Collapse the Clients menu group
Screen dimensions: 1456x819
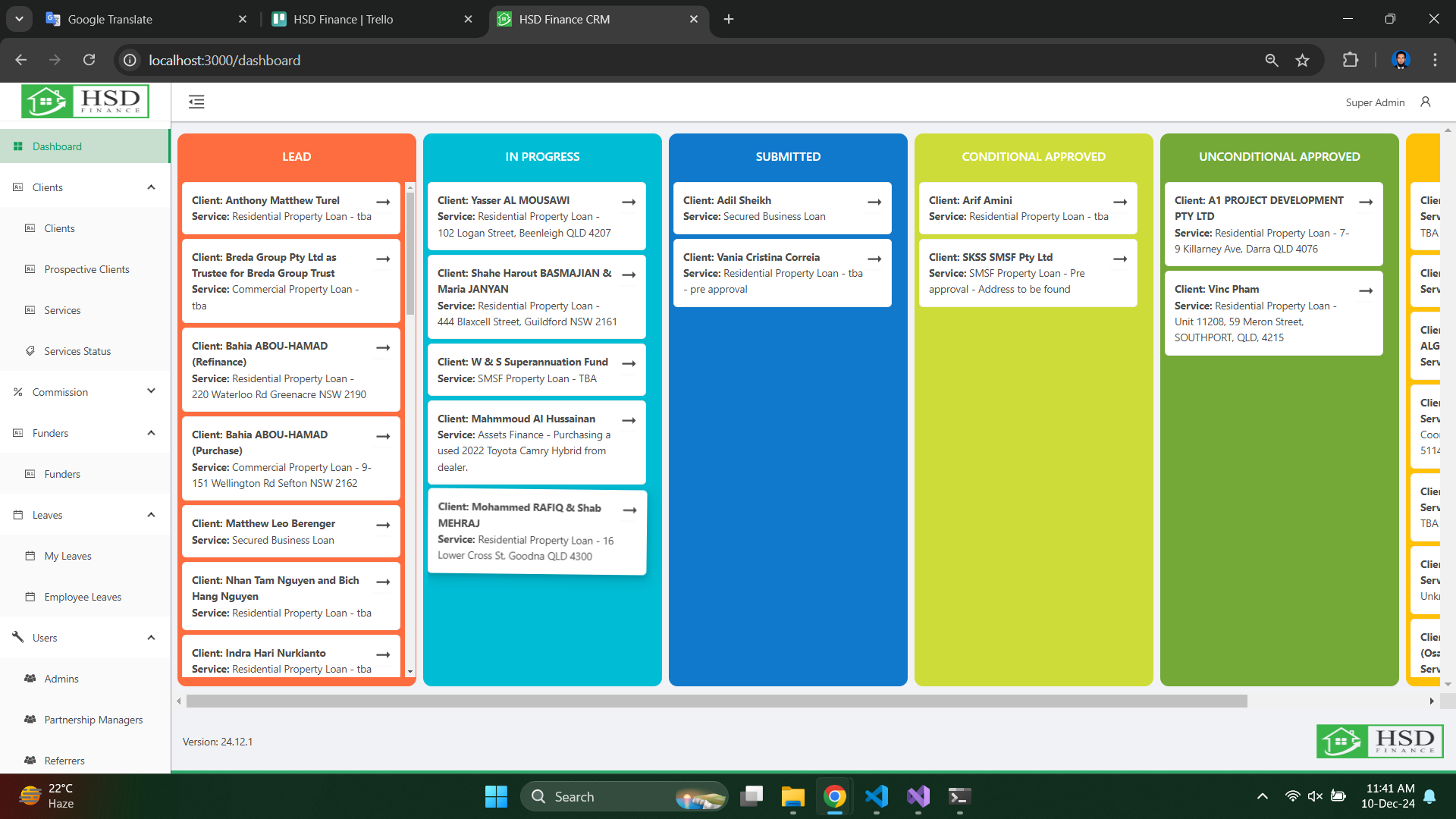point(151,187)
